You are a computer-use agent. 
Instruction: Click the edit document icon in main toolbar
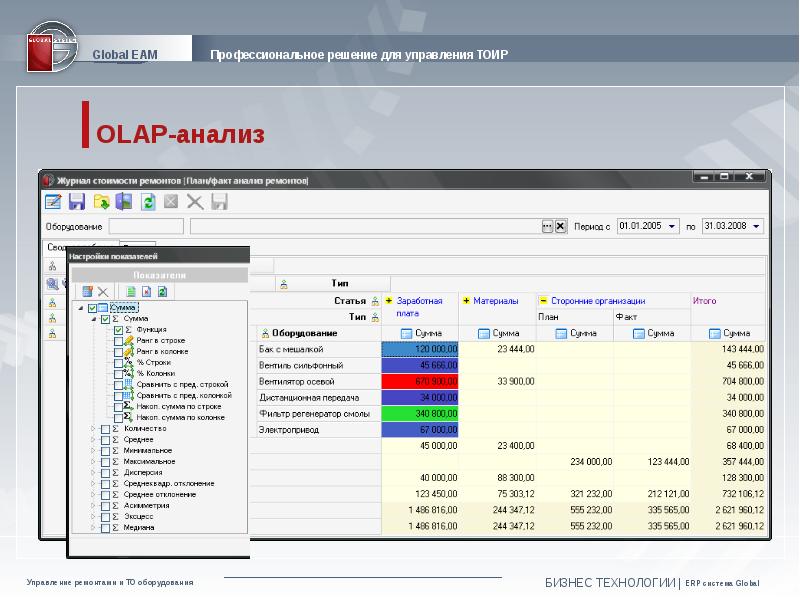click(x=53, y=202)
